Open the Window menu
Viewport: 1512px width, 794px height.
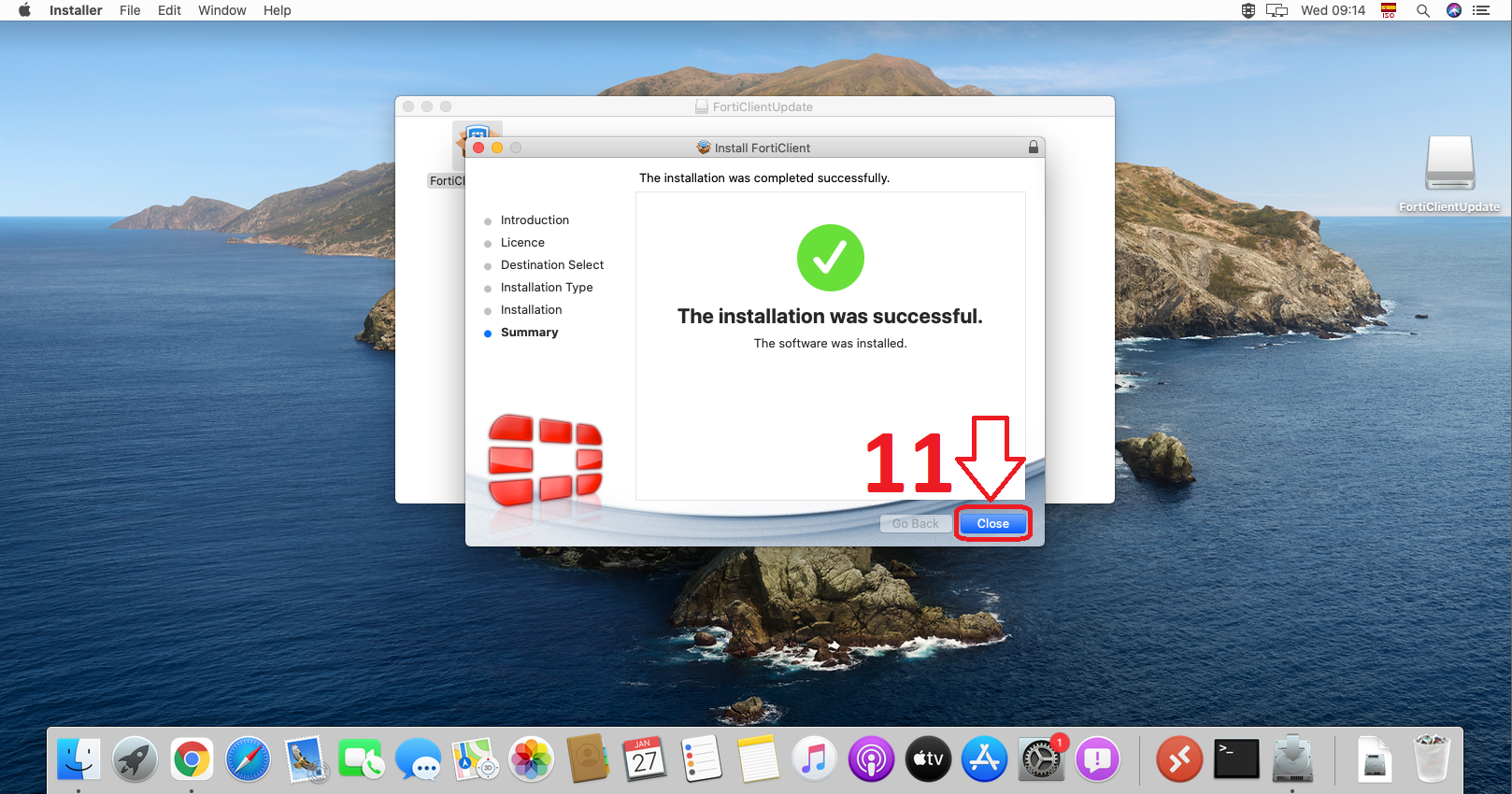pos(221,10)
